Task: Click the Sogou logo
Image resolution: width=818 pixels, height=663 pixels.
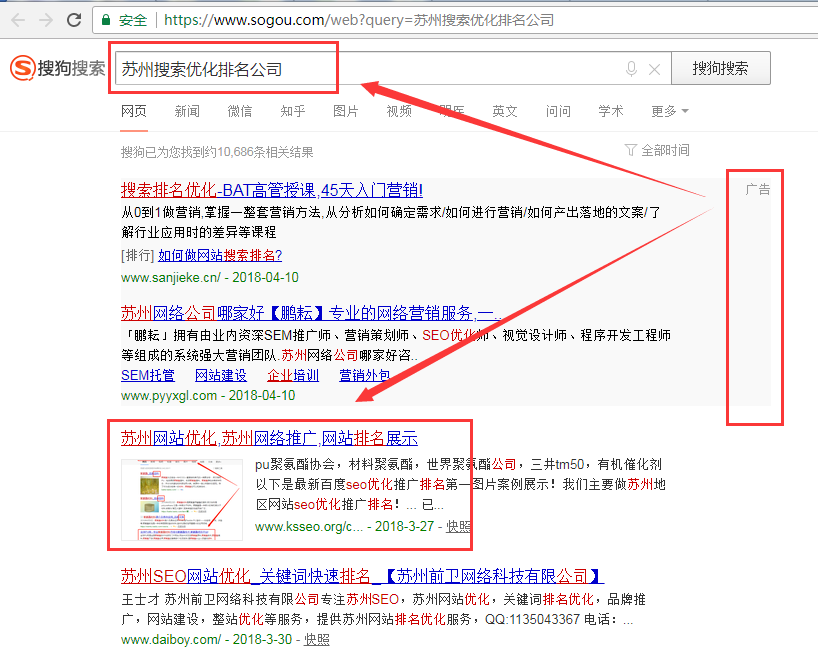Action: tap(57, 68)
